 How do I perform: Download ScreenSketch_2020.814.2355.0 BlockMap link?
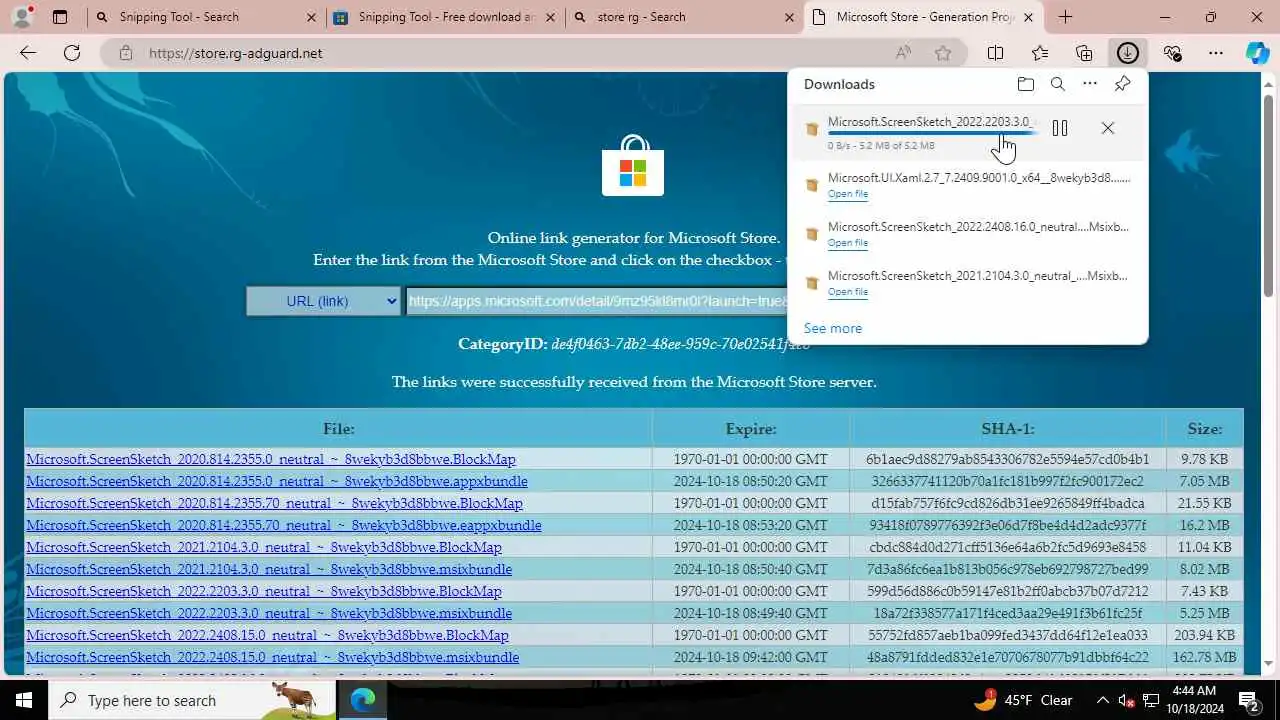coord(271,459)
